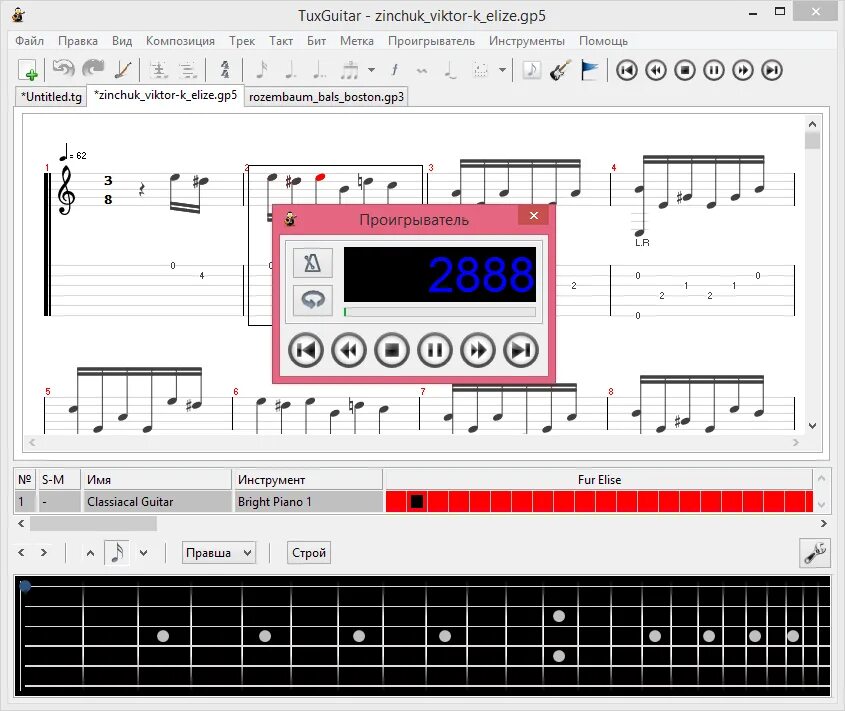Pause playback in player dialog

[x=435, y=350]
